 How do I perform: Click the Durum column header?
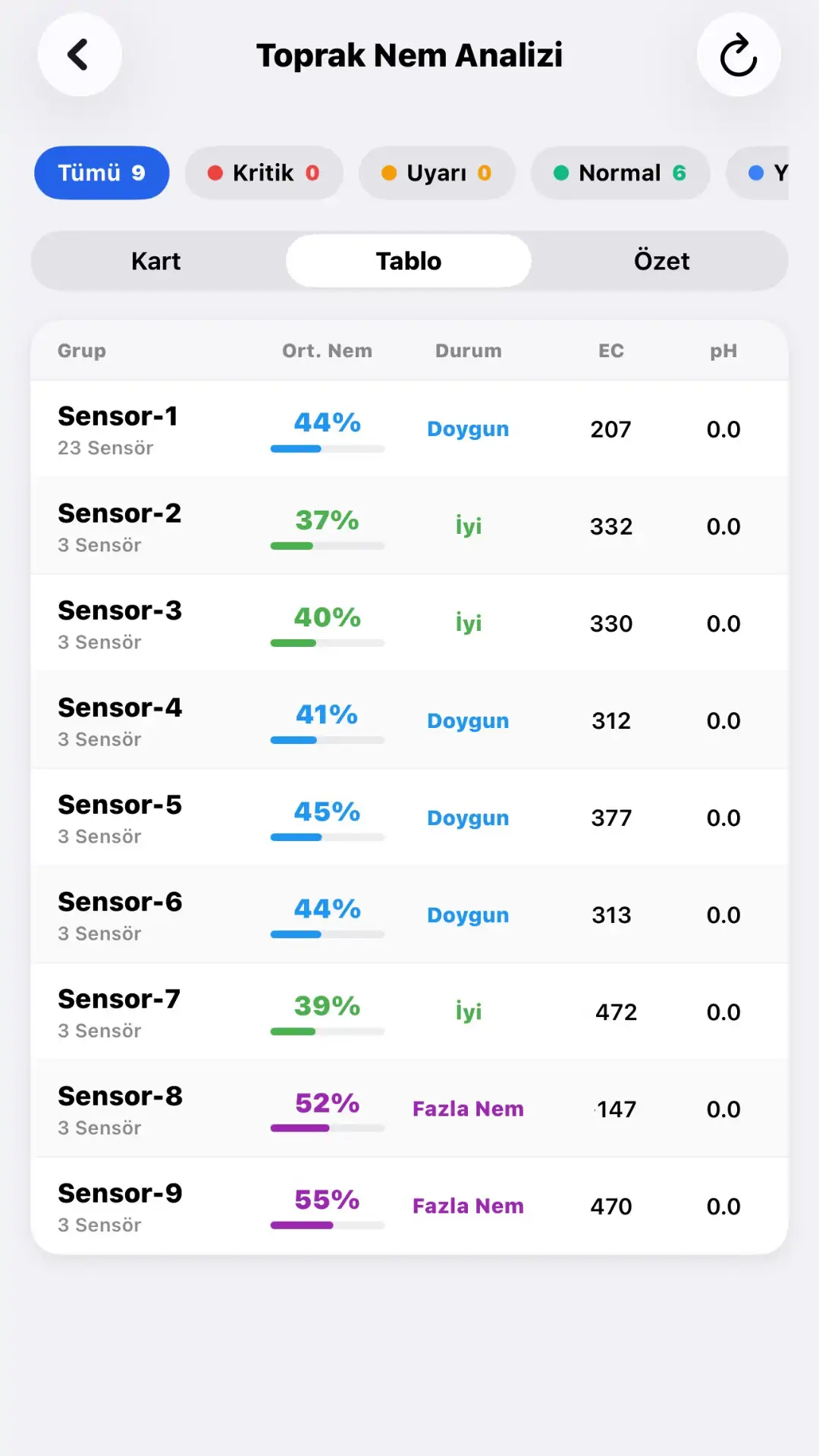coord(468,350)
